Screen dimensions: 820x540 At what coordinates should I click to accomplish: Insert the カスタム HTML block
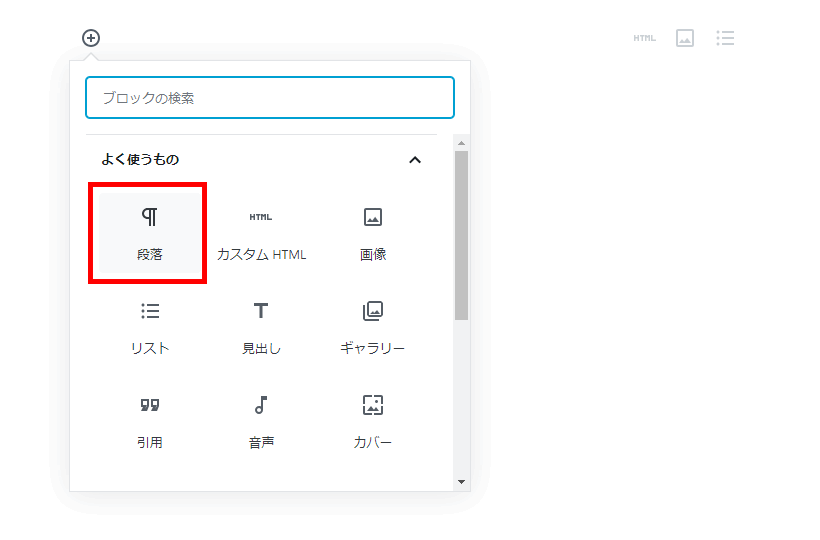tap(261, 233)
